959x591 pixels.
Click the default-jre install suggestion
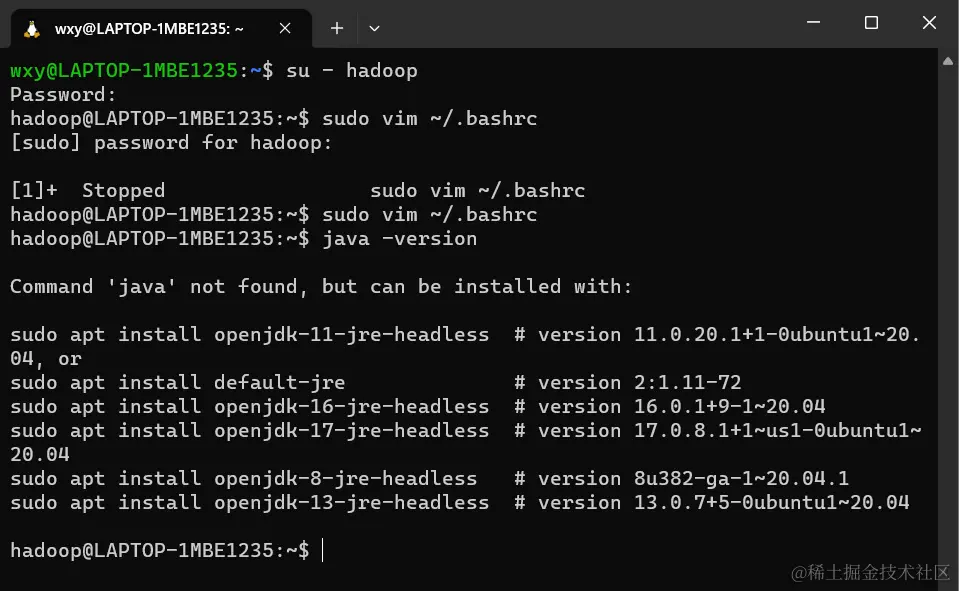[376, 382]
